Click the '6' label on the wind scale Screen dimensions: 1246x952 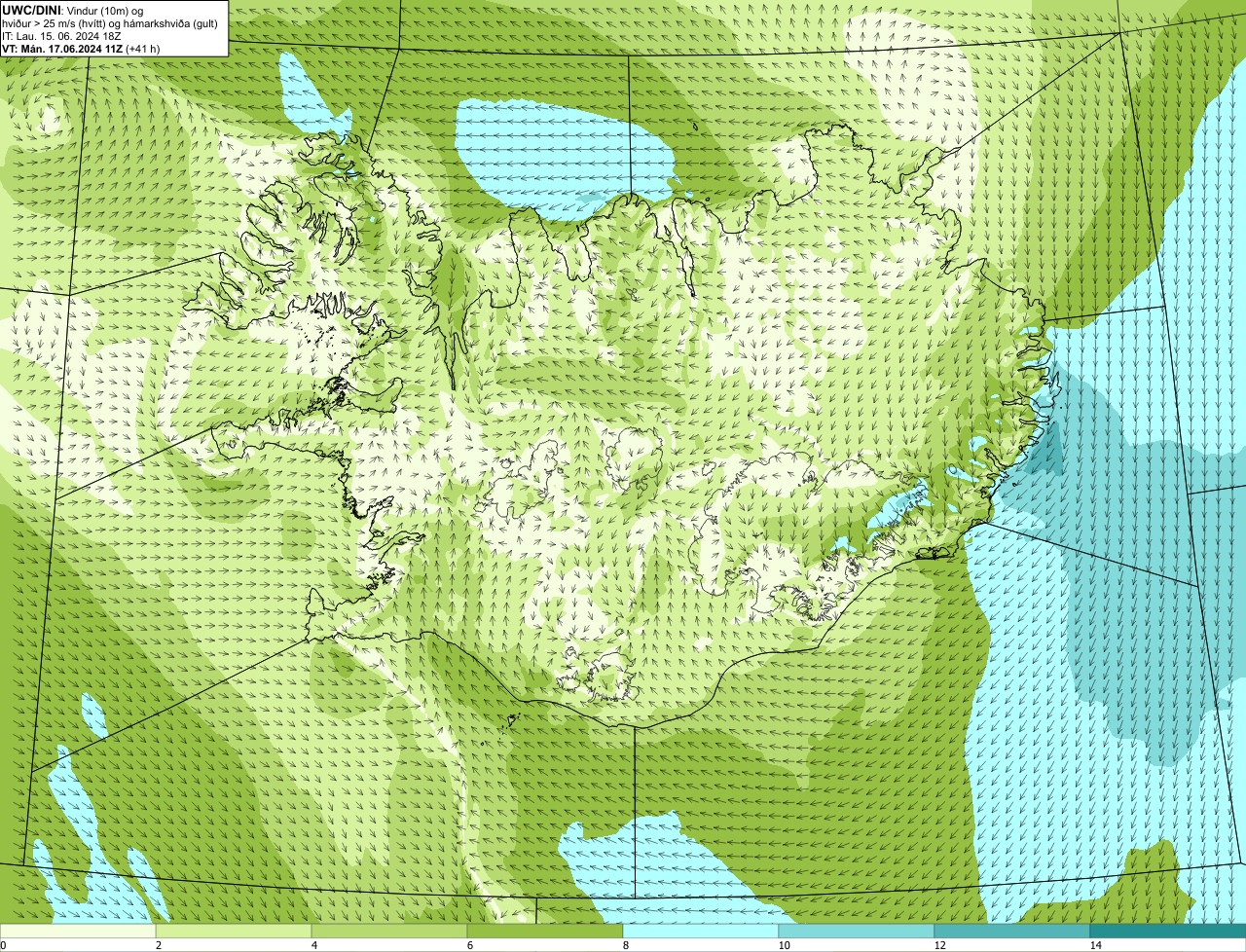(x=469, y=945)
